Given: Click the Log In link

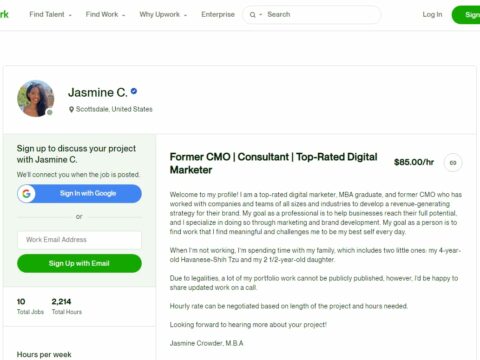Looking at the screenshot, I should point(432,14).
